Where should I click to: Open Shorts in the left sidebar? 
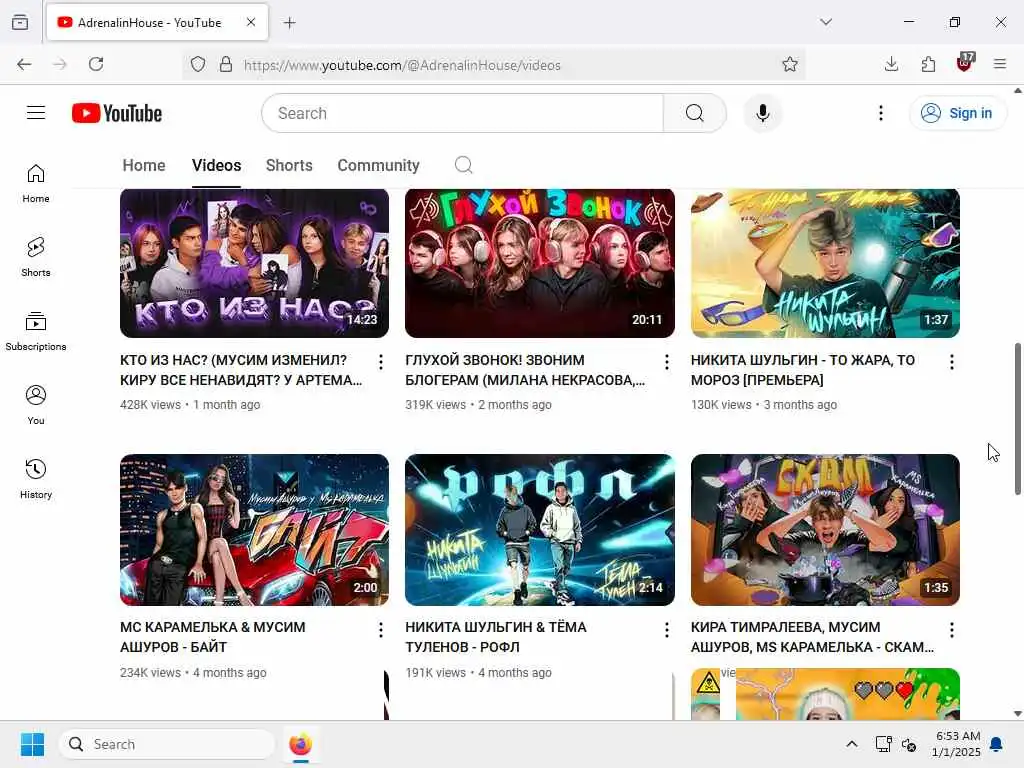click(x=36, y=257)
